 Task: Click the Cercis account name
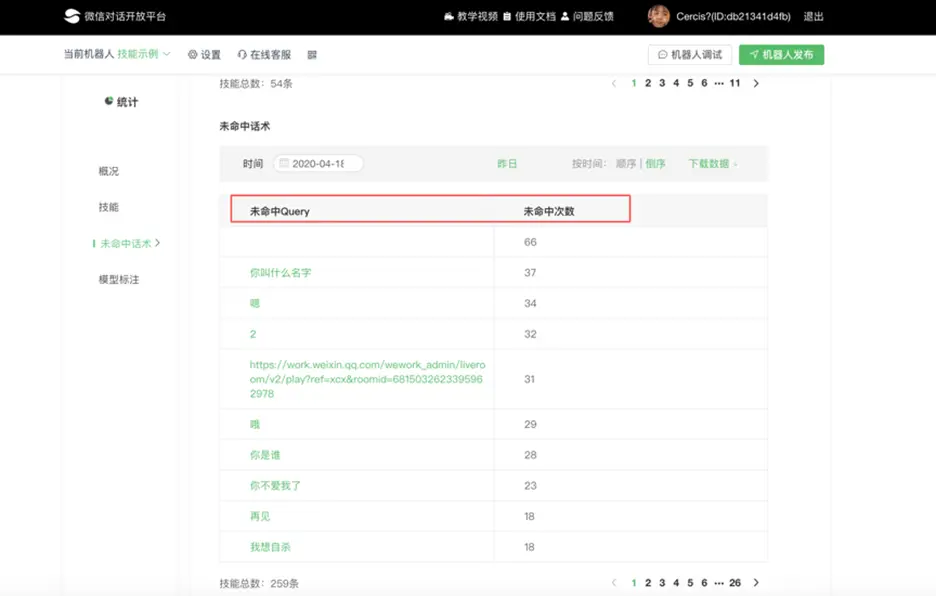(x=733, y=16)
